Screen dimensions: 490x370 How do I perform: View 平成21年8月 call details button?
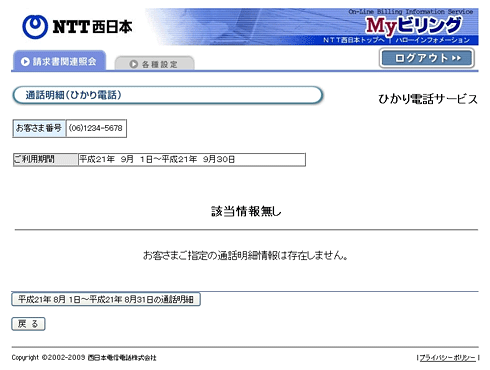(106, 299)
